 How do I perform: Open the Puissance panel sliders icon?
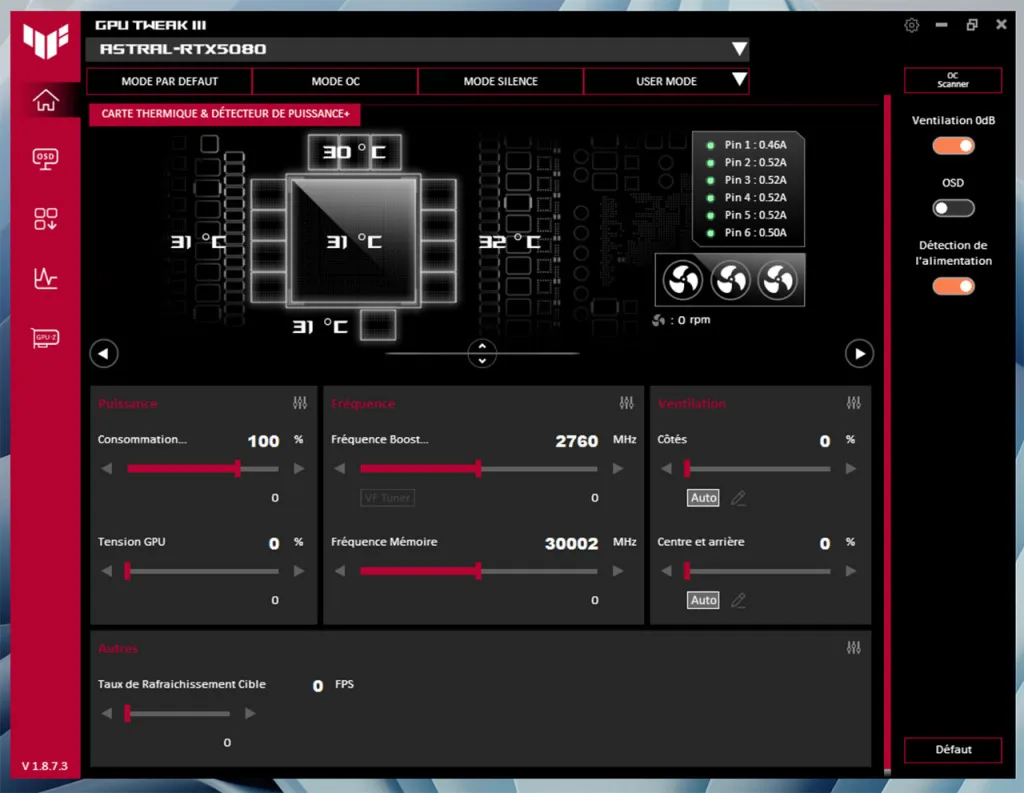click(299, 403)
